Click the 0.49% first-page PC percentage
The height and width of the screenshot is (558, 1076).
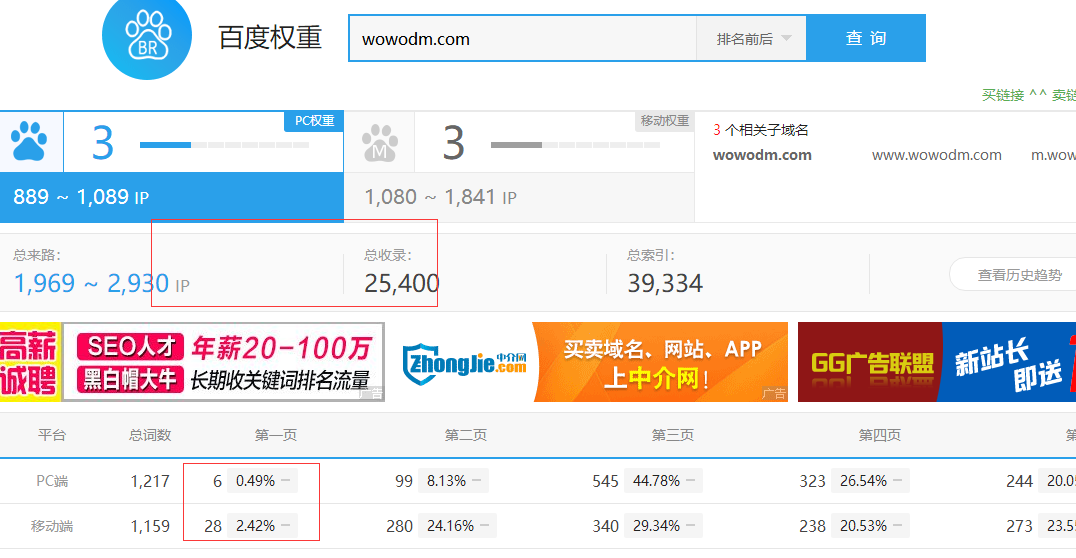pyautogui.click(x=262, y=481)
